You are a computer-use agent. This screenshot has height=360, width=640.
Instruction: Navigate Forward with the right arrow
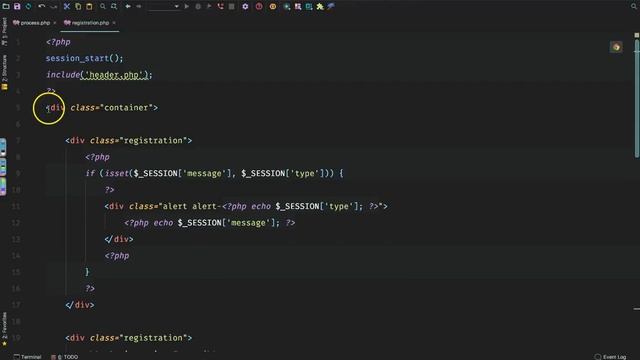(x=139, y=7)
